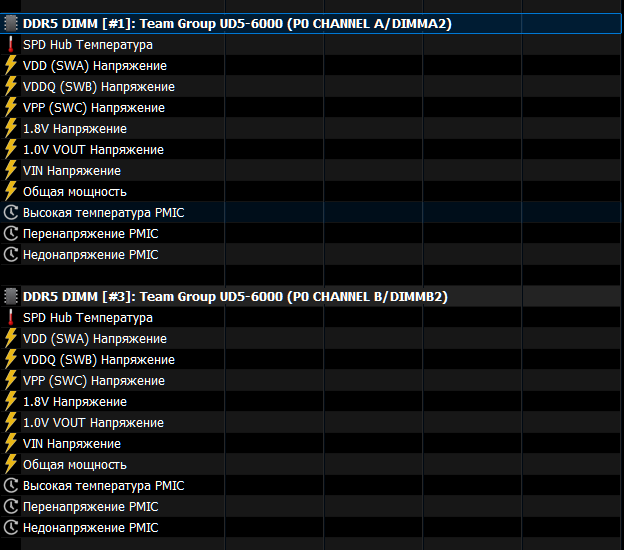Viewport: 624px width, 550px height.
Task: Select Общая мощность under DIMM #3
Action: pos(75,465)
